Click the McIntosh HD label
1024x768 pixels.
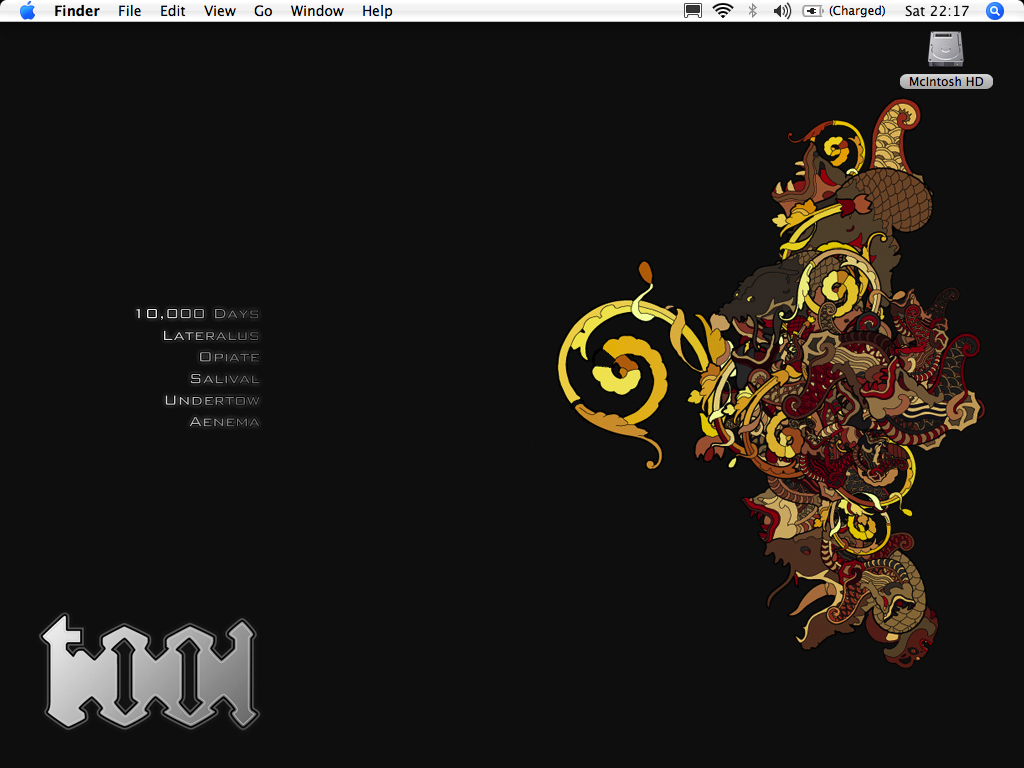pos(946,82)
